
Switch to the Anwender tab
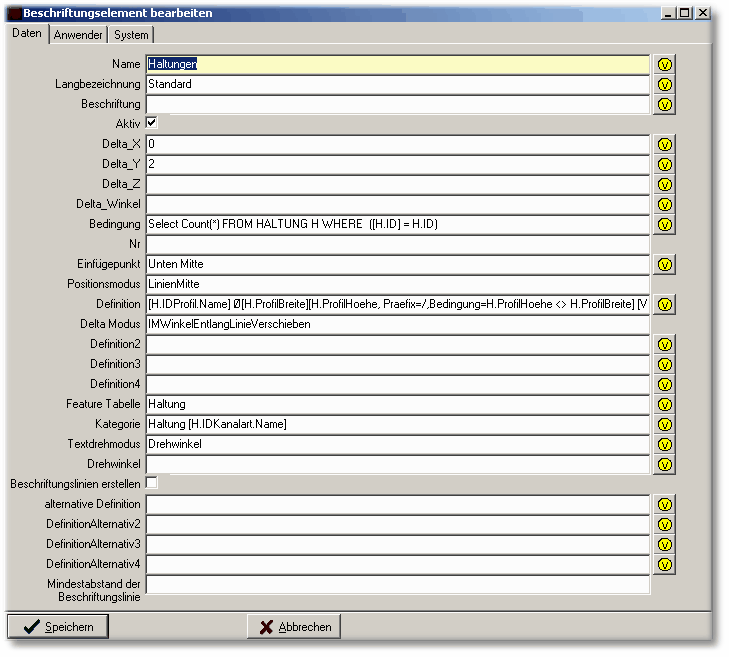(78, 35)
